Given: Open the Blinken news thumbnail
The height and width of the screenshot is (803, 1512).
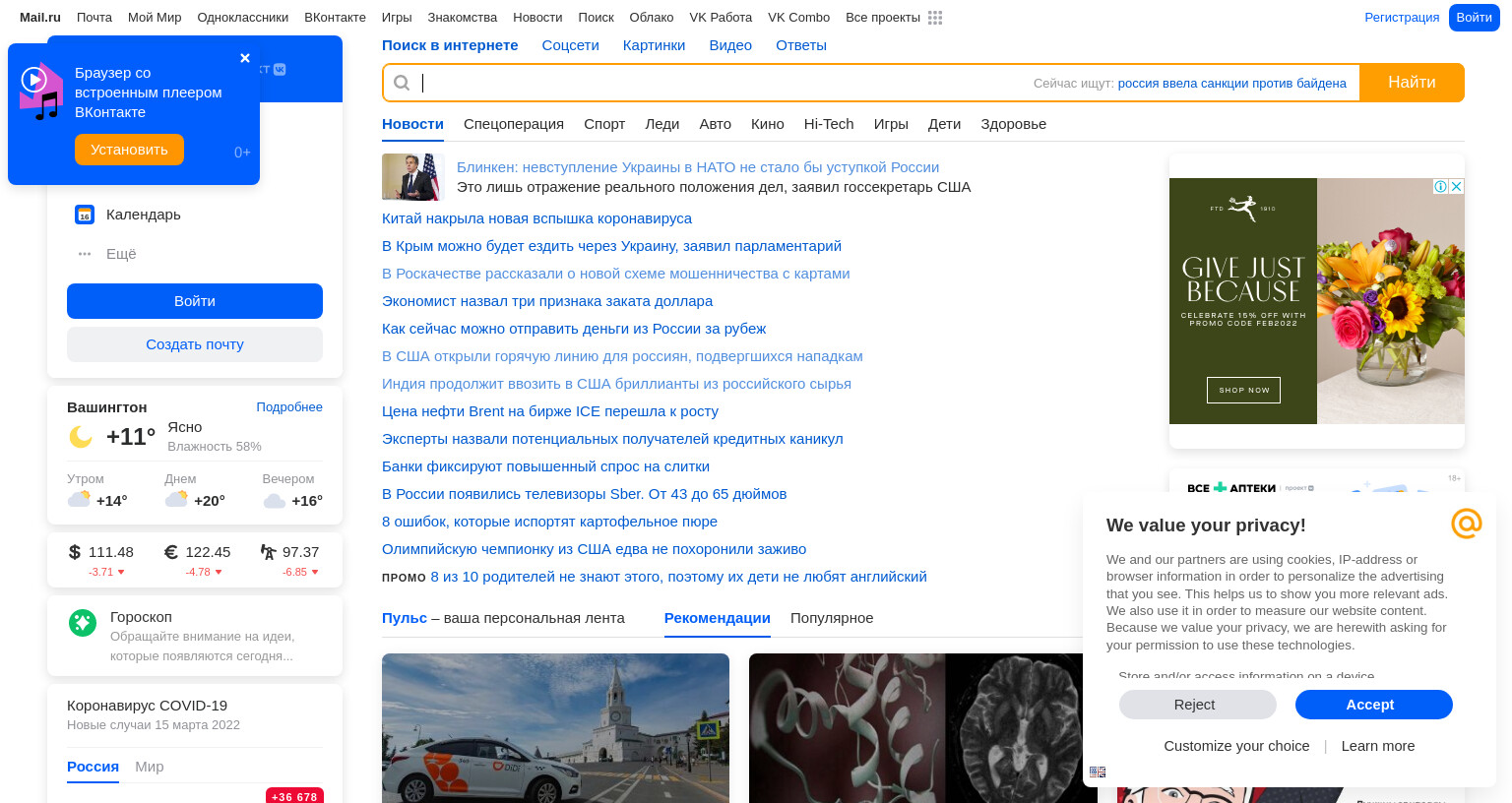Looking at the screenshot, I should [x=413, y=177].
